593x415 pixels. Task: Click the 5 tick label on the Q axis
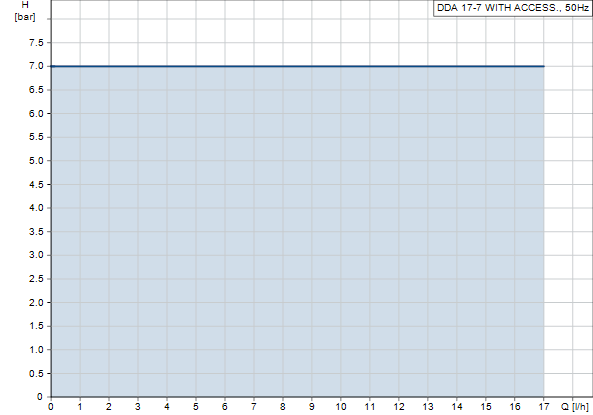(x=196, y=407)
